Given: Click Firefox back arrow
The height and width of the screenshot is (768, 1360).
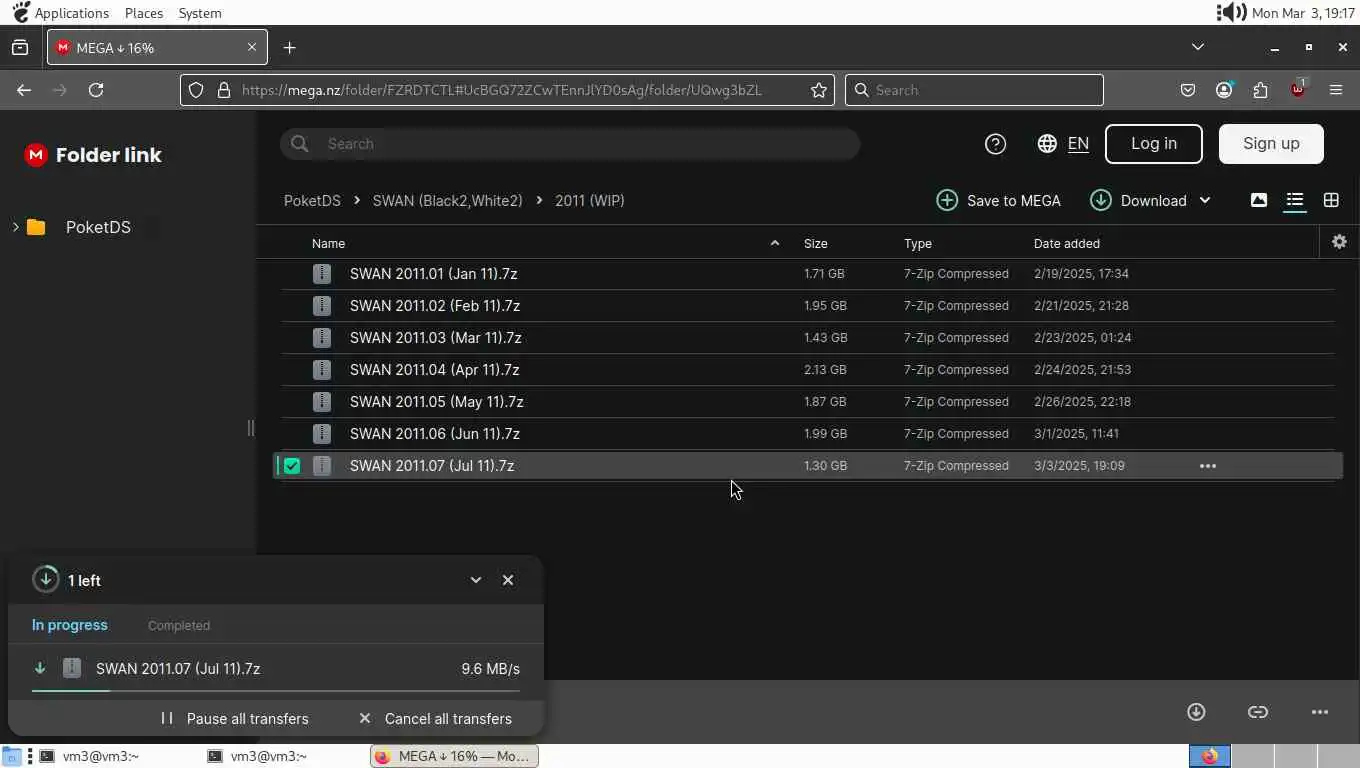Looking at the screenshot, I should point(24,90).
